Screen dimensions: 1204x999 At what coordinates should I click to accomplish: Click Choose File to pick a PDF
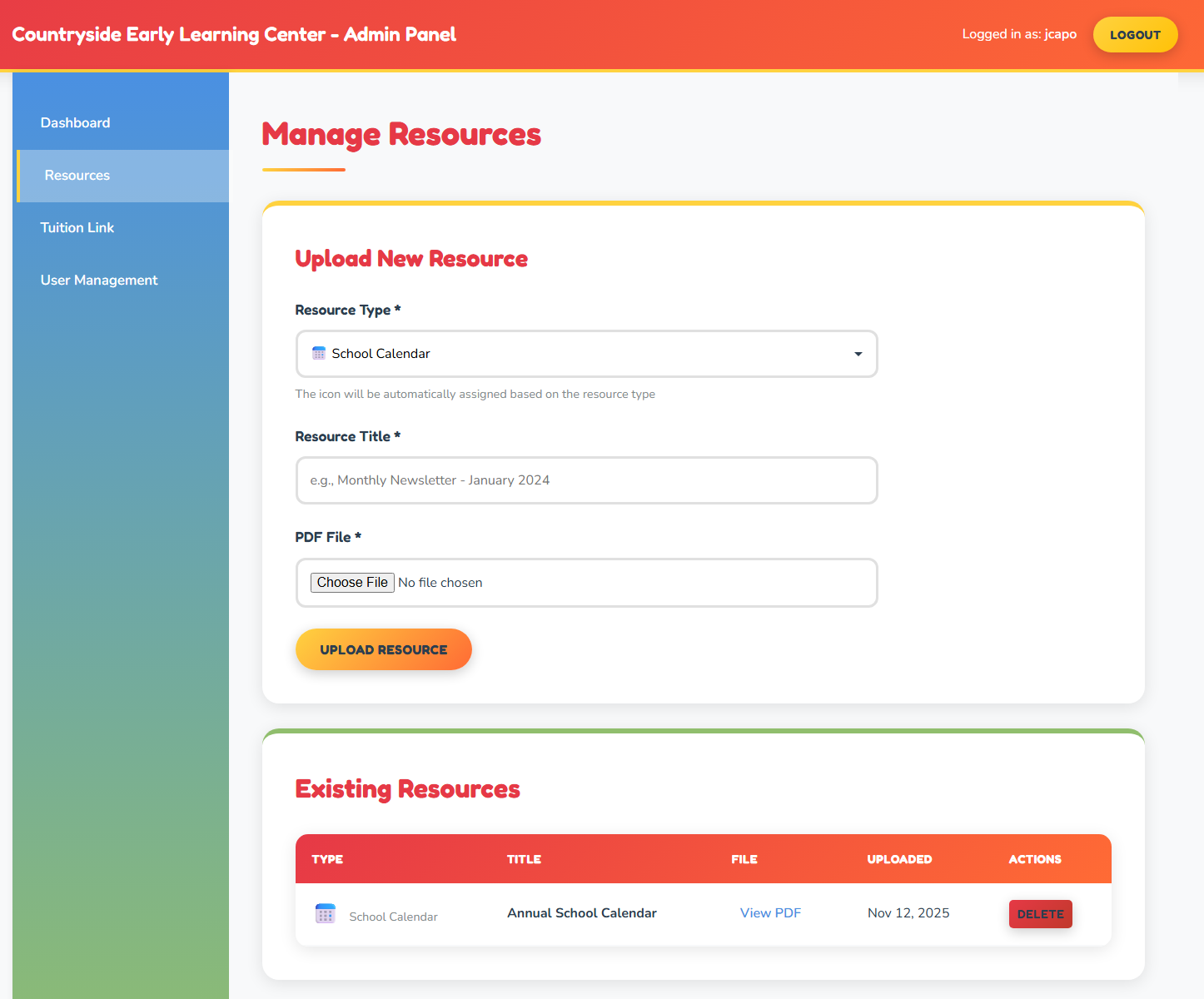tap(352, 582)
